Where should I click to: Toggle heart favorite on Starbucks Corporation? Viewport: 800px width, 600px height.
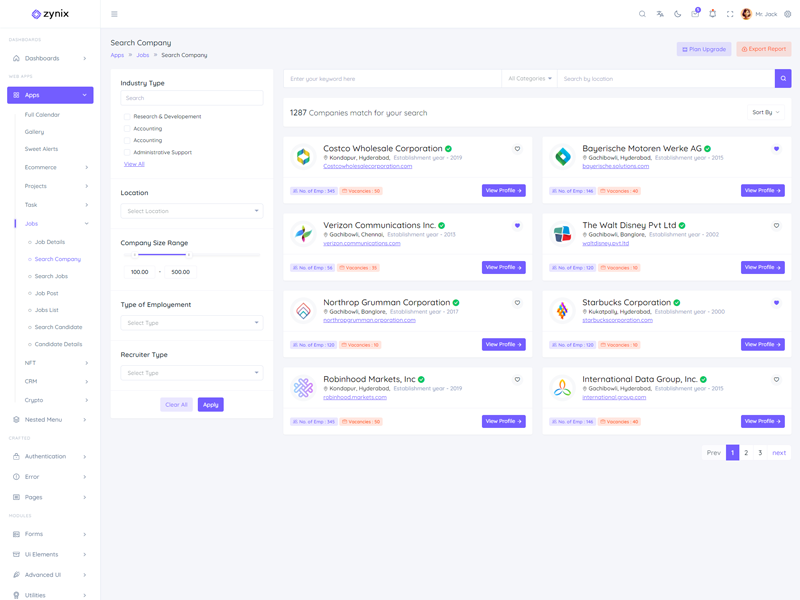776,303
